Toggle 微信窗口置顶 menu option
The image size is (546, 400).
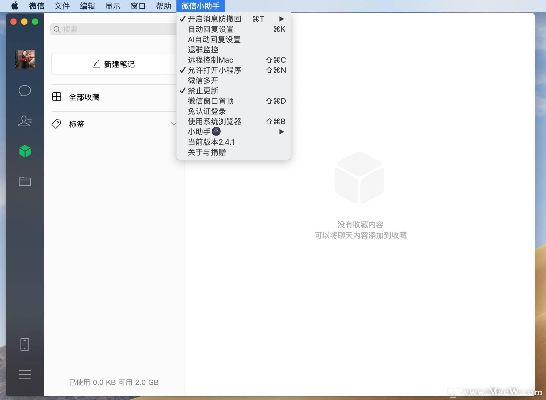tap(233, 101)
